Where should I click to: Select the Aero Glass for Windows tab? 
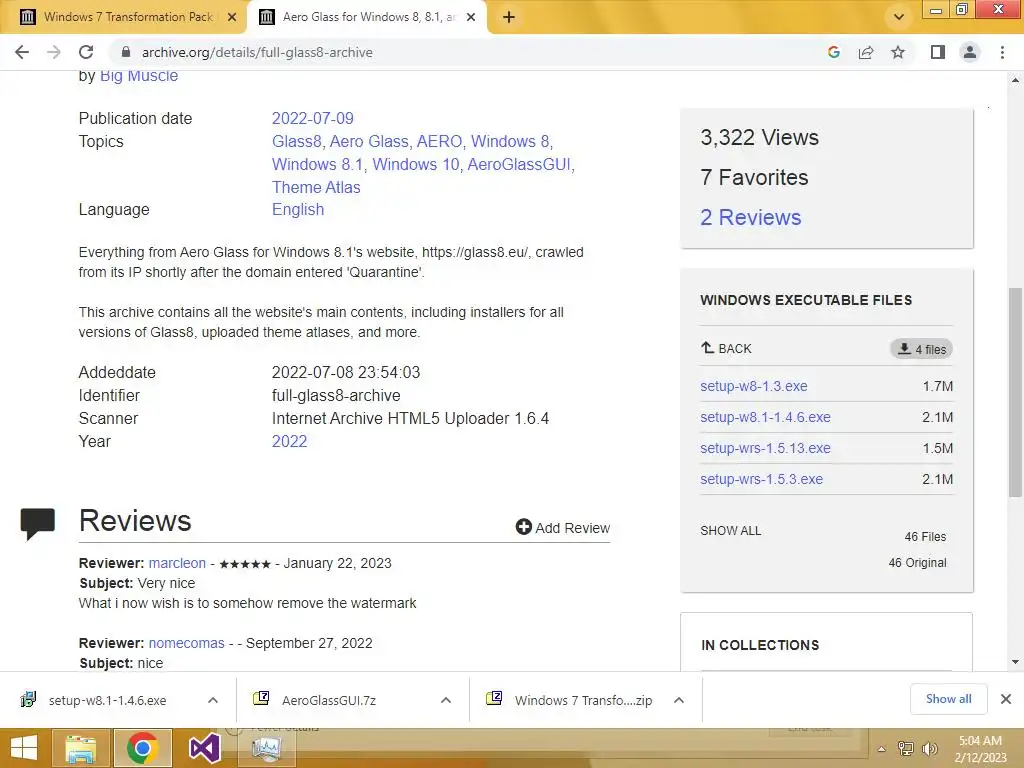366,17
